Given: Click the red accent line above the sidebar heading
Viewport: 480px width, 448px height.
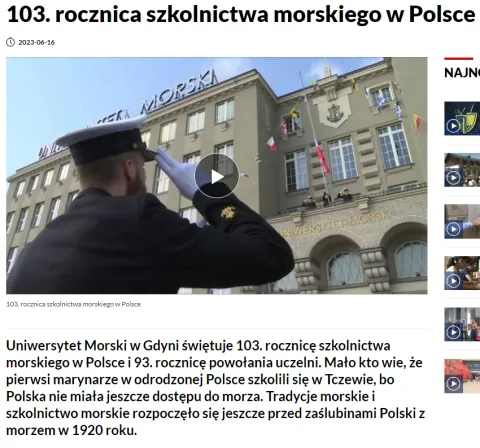Looking at the screenshot, I should tap(458, 59).
